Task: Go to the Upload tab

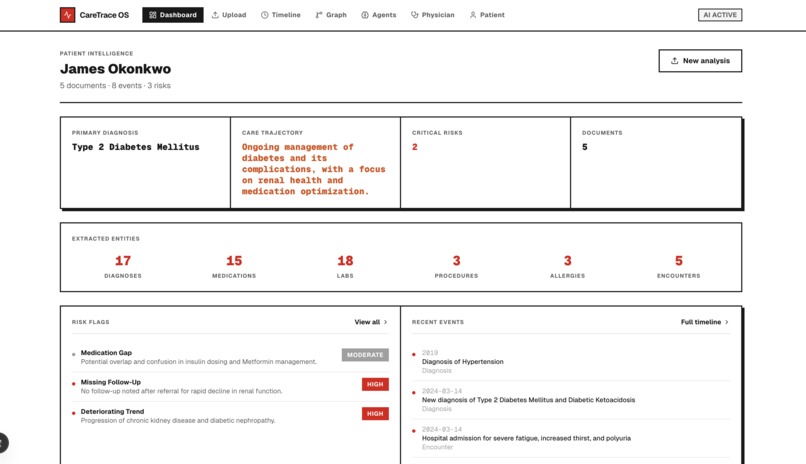Action: (229, 15)
